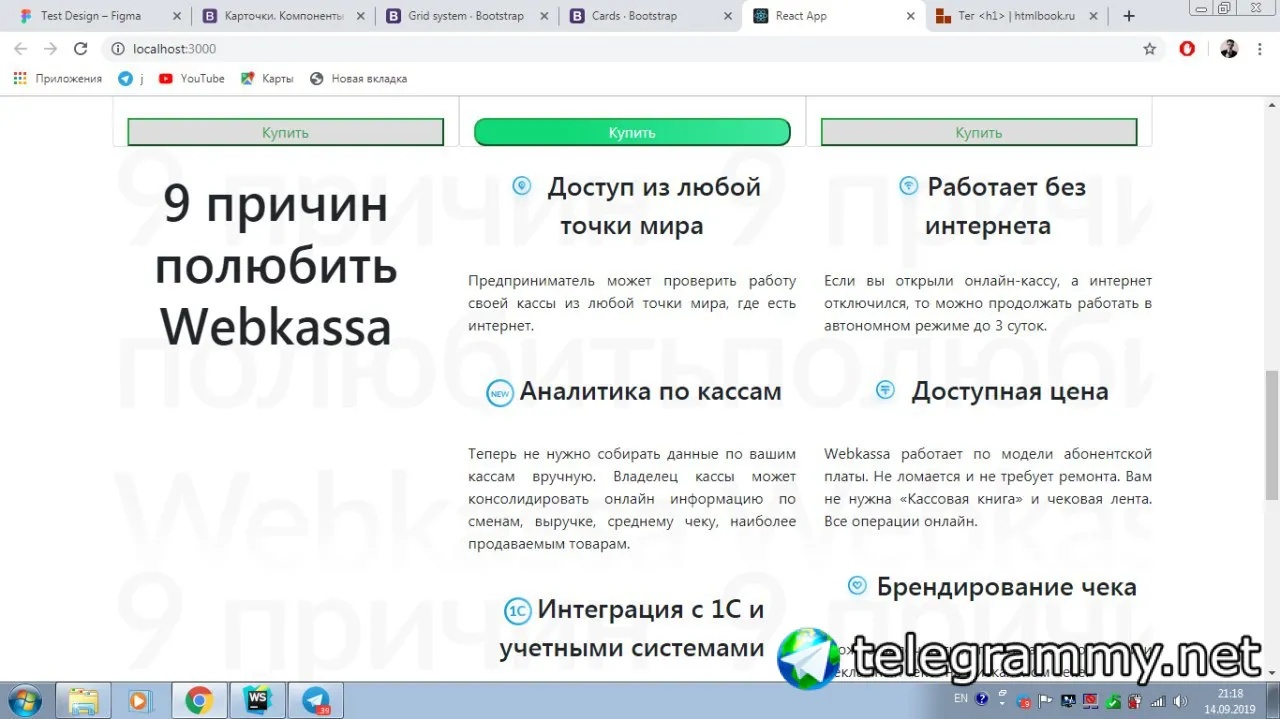Screen dimensions: 1280x719
Task: Click the heart icon beside Брендирование чека
Action: 857,586
